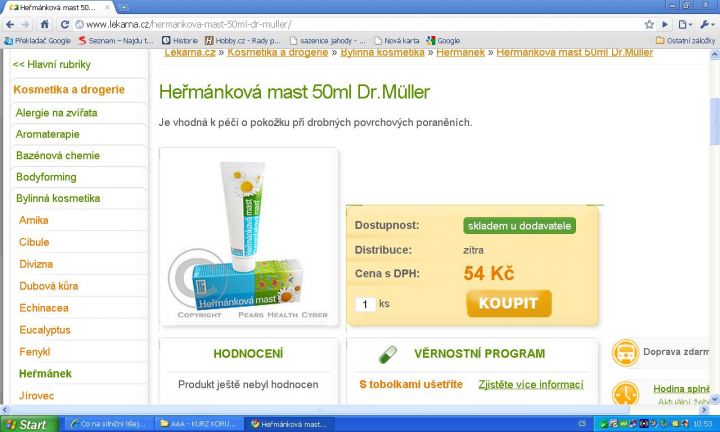Click the Heřmánková mast product title
The height and width of the screenshot is (432, 720).
pyautogui.click(x=294, y=92)
